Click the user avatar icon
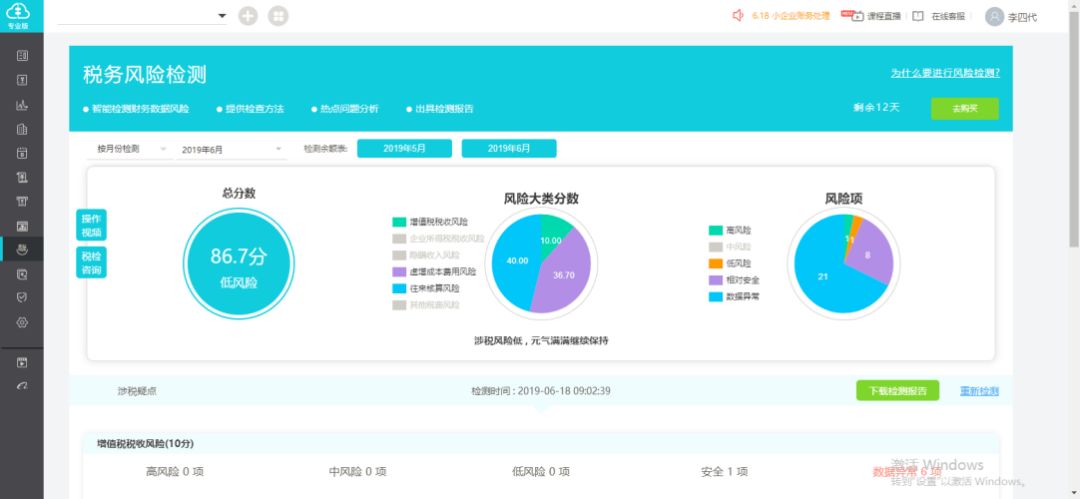Image resolution: width=1080 pixels, height=499 pixels. click(994, 17)
